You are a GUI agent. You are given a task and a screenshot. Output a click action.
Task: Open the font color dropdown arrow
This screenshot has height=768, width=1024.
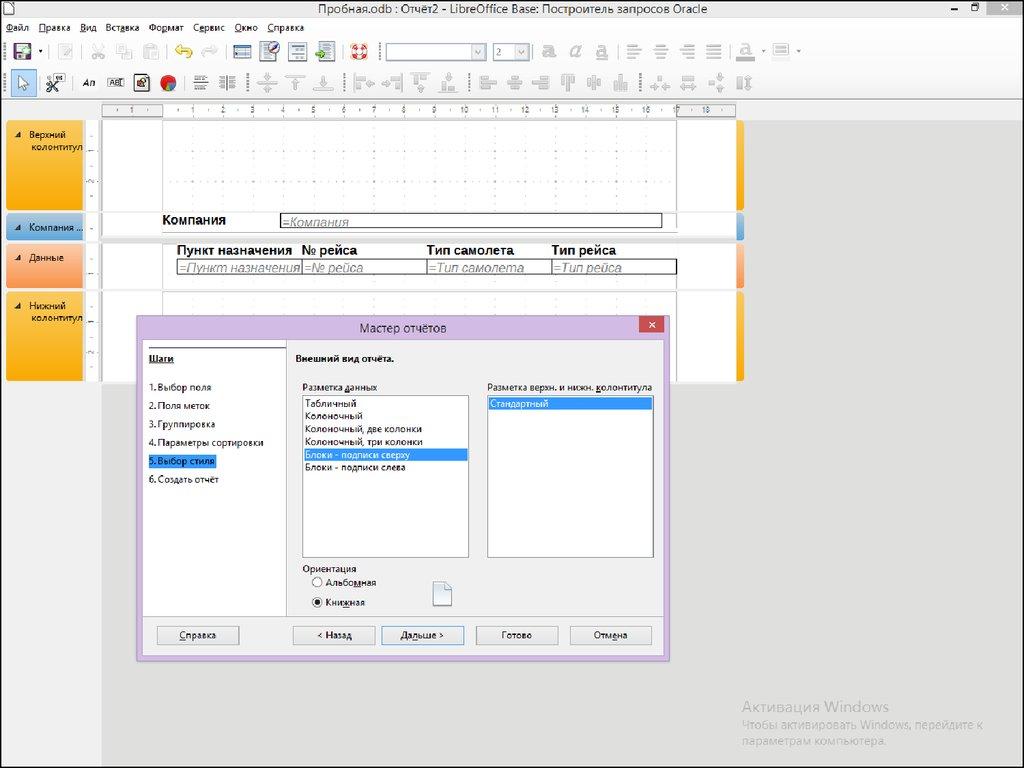coord(763,51)
